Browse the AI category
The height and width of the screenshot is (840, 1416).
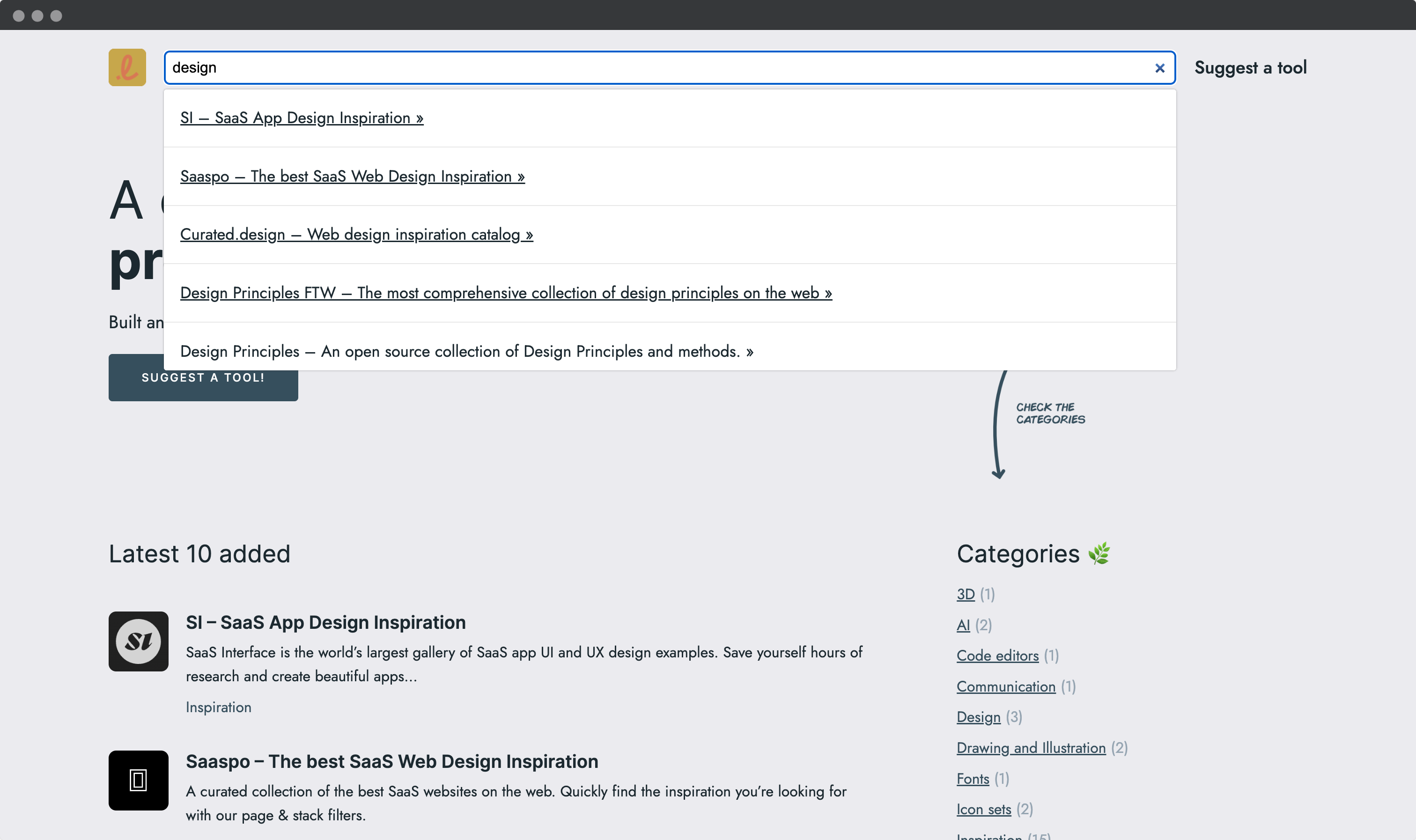point(963,625)
